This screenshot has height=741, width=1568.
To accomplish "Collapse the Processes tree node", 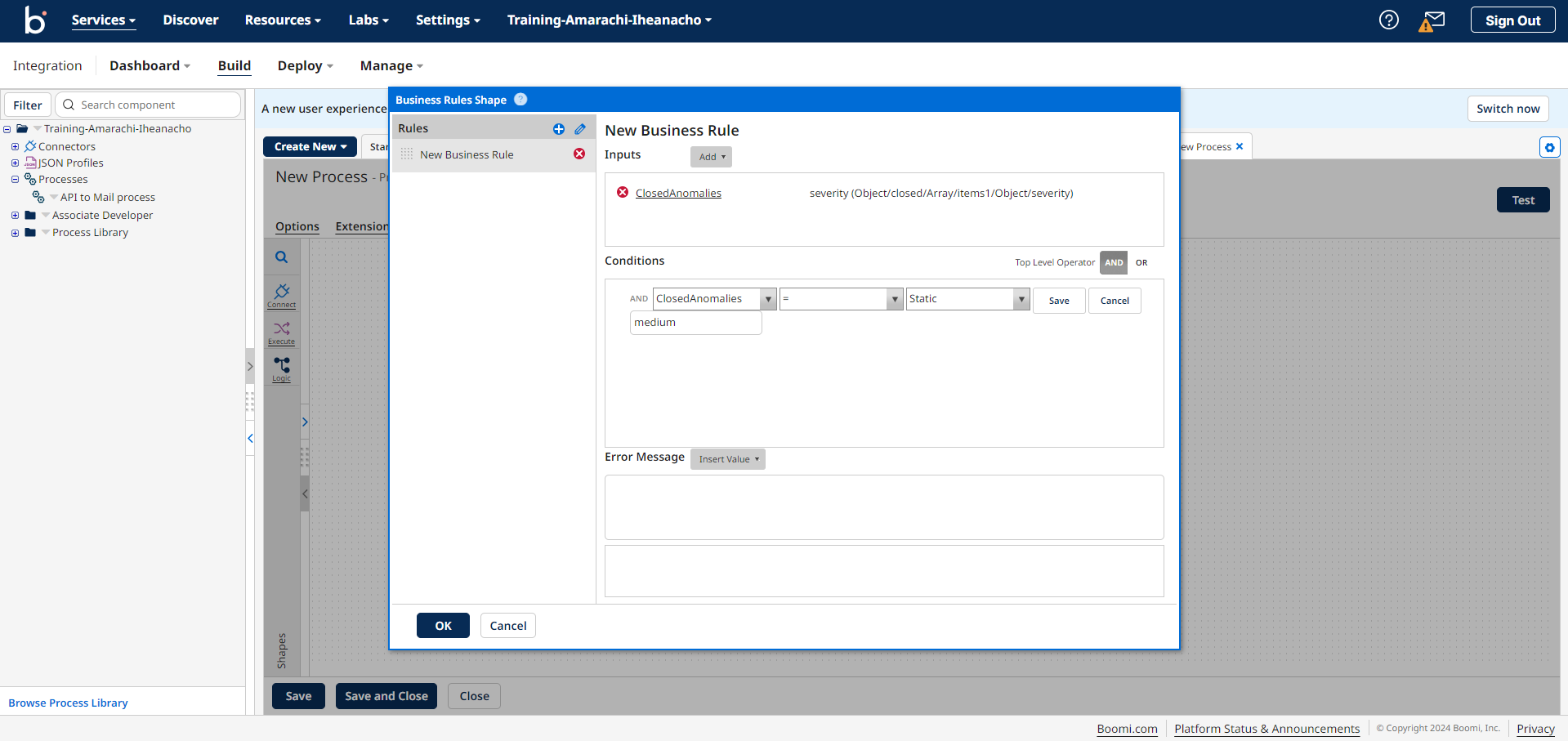I will tap(15, 180).
